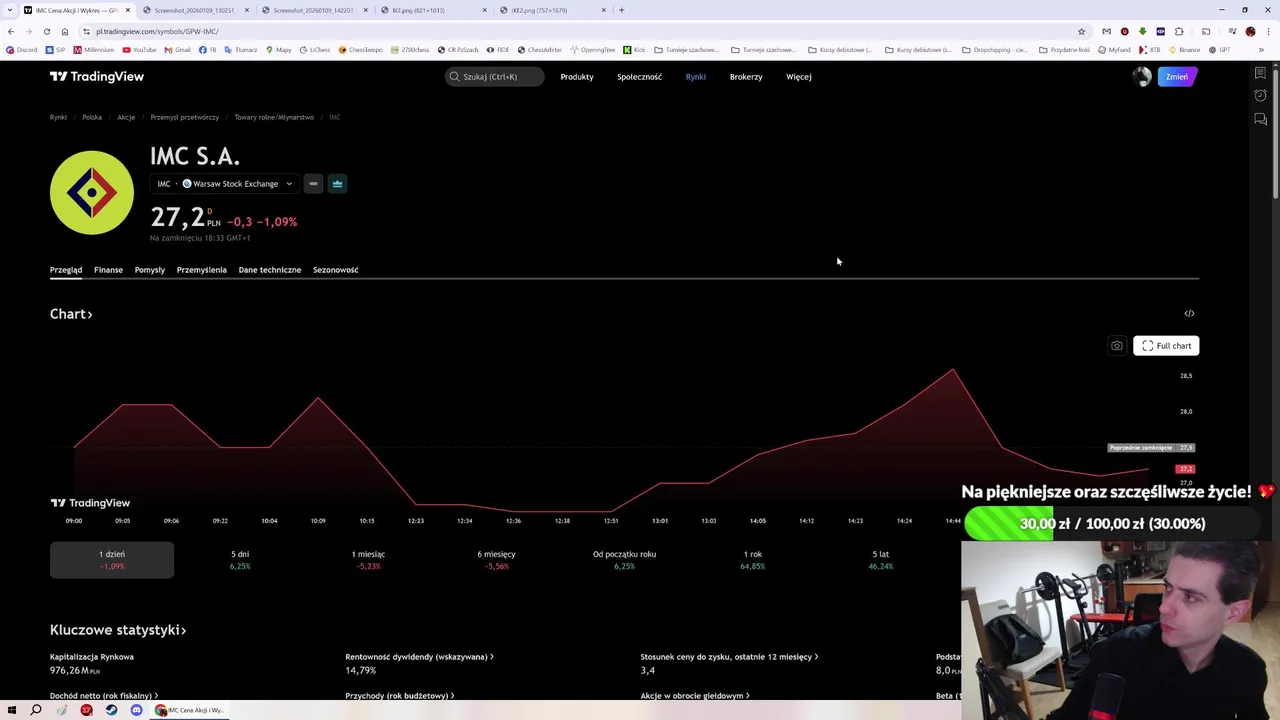This screenshot has width=1280, height=720.
Task: Click the embed code icon above chart
Action: pos(1189,314)
